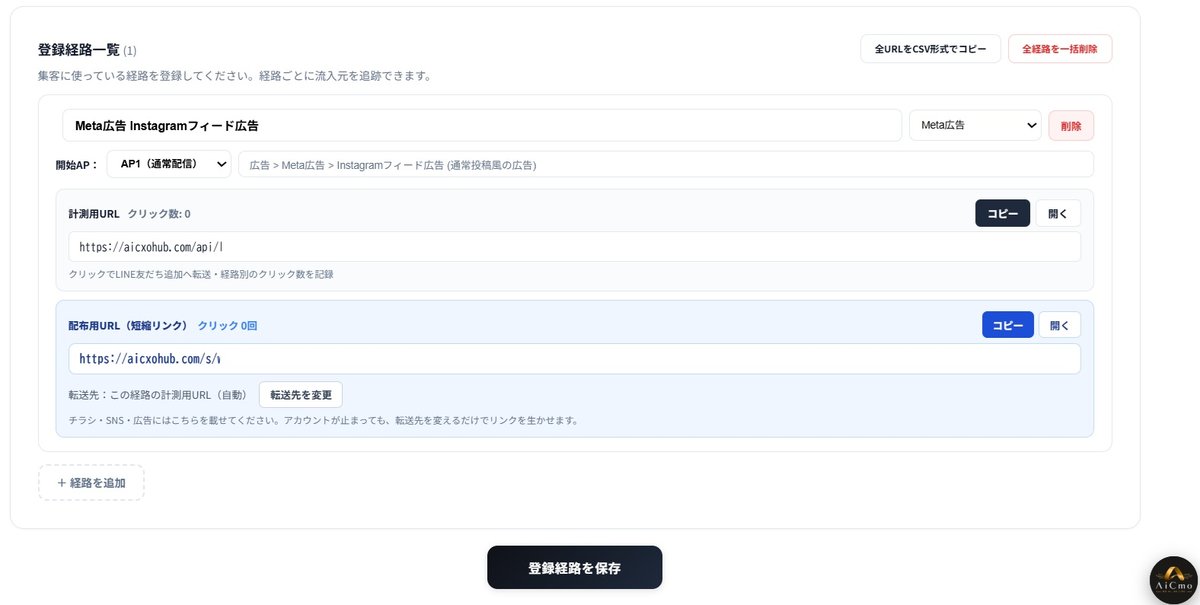Copy the 計測用URL
This screenshot has width=1200, height=605.
(x=1002, y=214)
